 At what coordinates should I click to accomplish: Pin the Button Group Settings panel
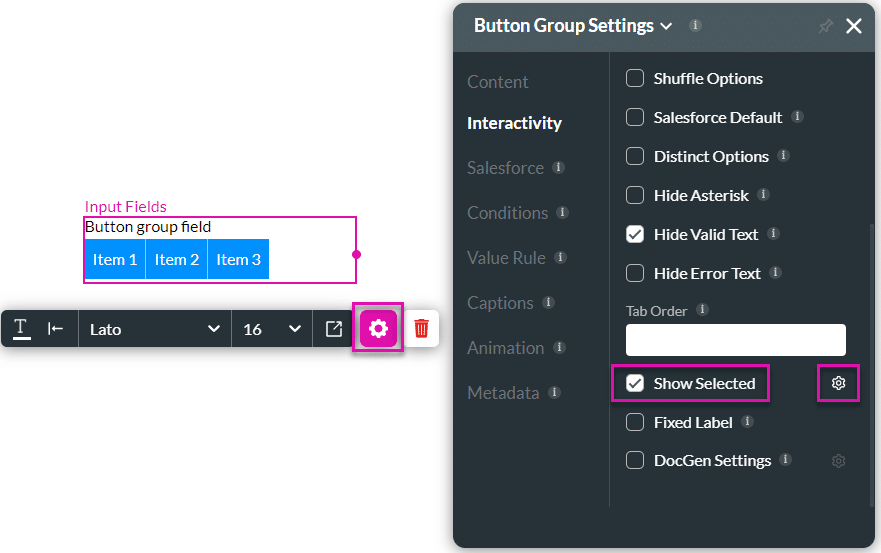(x=825, y=27)
